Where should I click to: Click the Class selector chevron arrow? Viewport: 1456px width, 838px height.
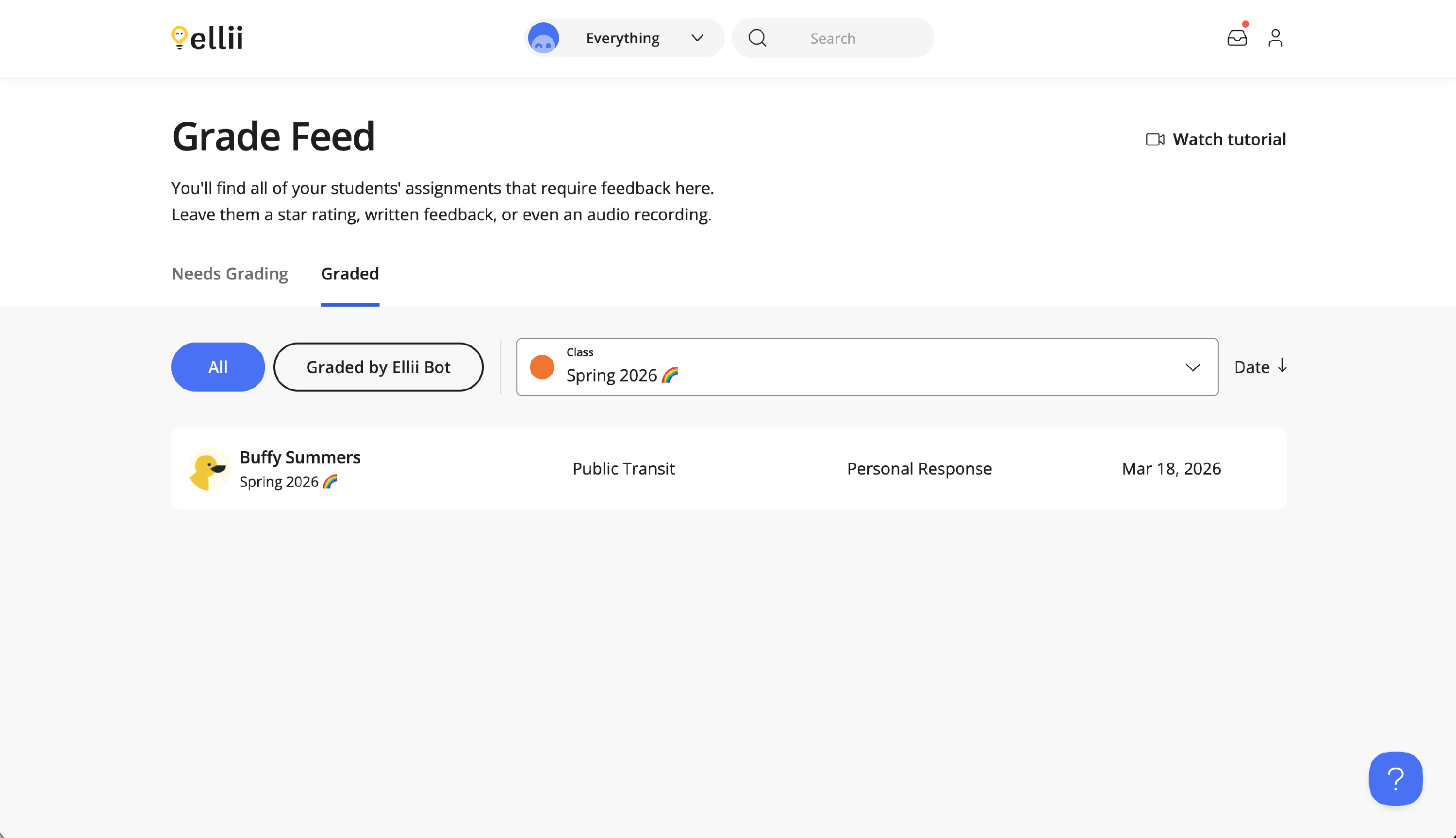click(x=1192, y=367)
